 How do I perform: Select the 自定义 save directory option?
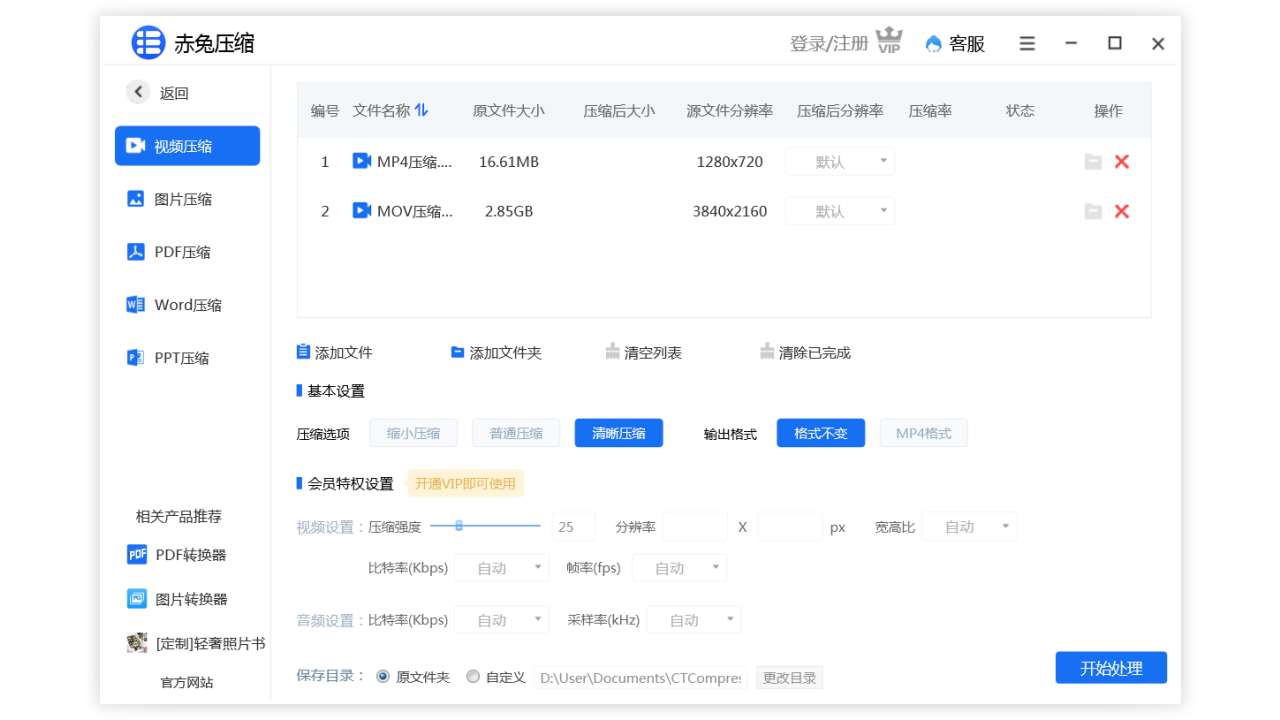click(x=473, y=676)
